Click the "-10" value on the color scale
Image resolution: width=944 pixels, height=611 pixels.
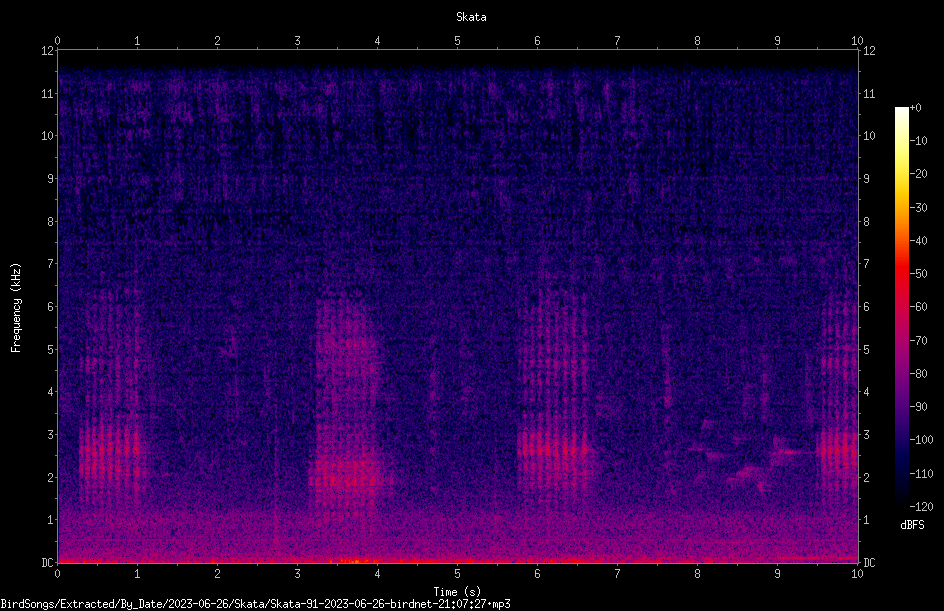coord(918,141)
